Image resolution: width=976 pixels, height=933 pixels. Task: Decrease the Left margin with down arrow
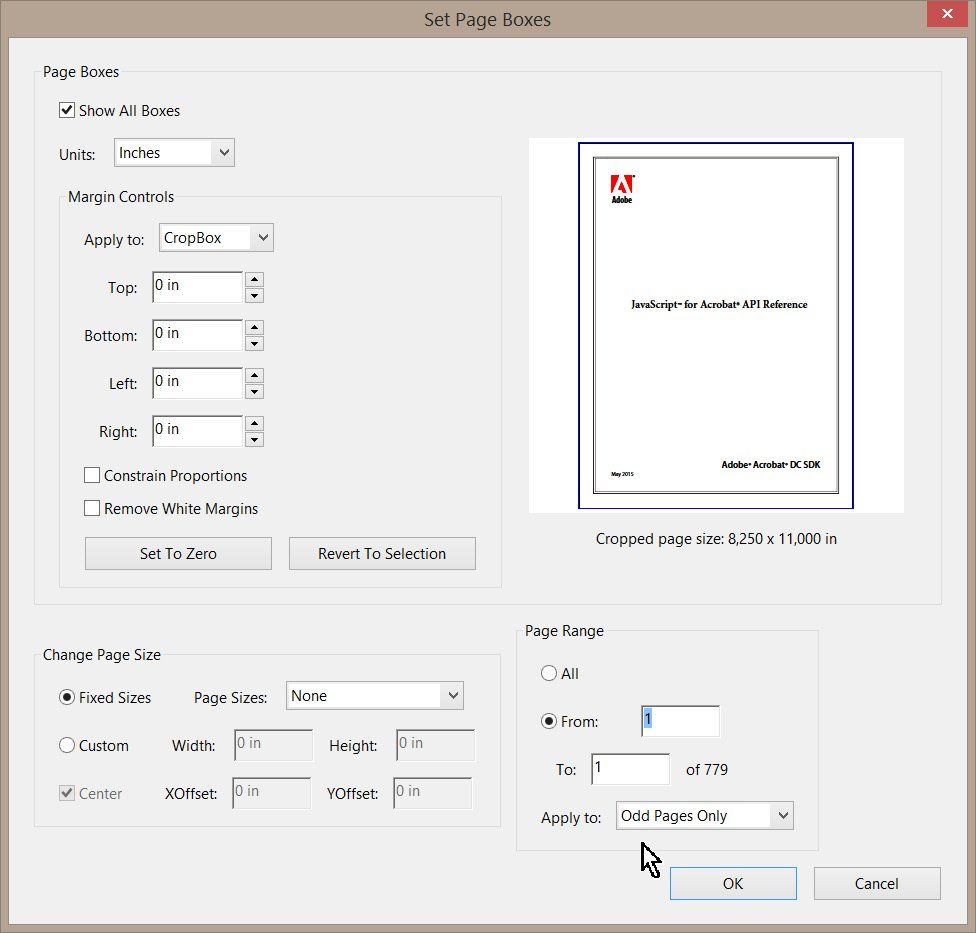tap(254, 392)
